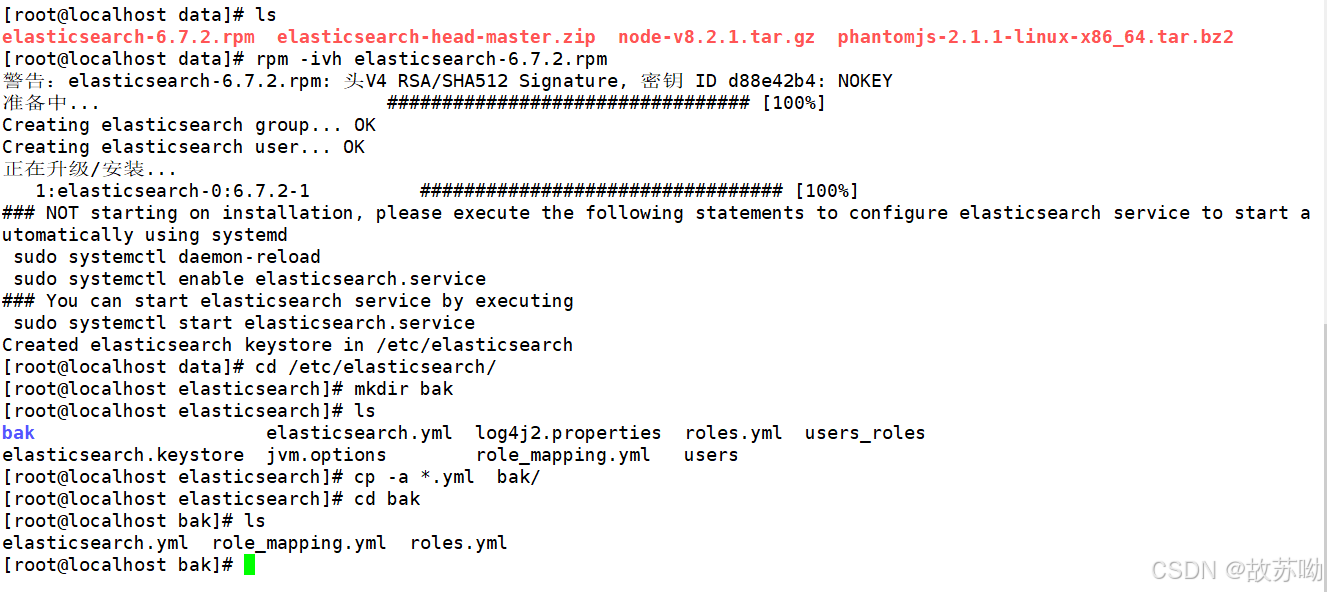Click the node-v8.2.1.tar.gz archive name

(x=716, y=37)
